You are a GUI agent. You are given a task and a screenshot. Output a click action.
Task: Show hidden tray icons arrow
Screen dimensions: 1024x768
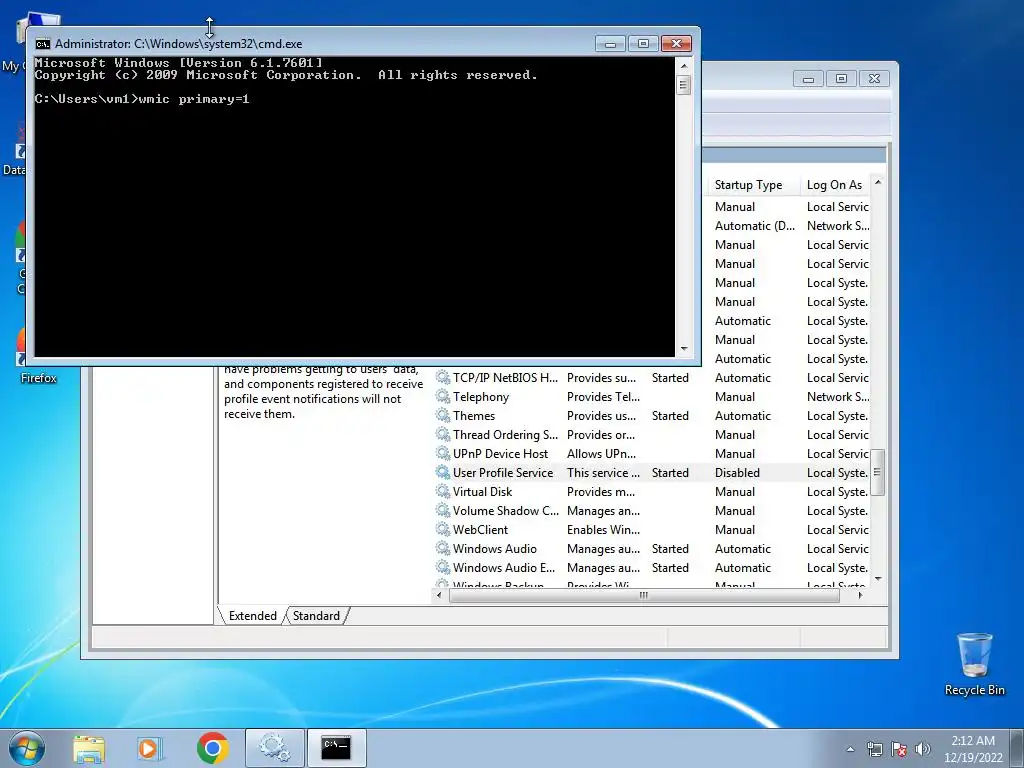850,749
